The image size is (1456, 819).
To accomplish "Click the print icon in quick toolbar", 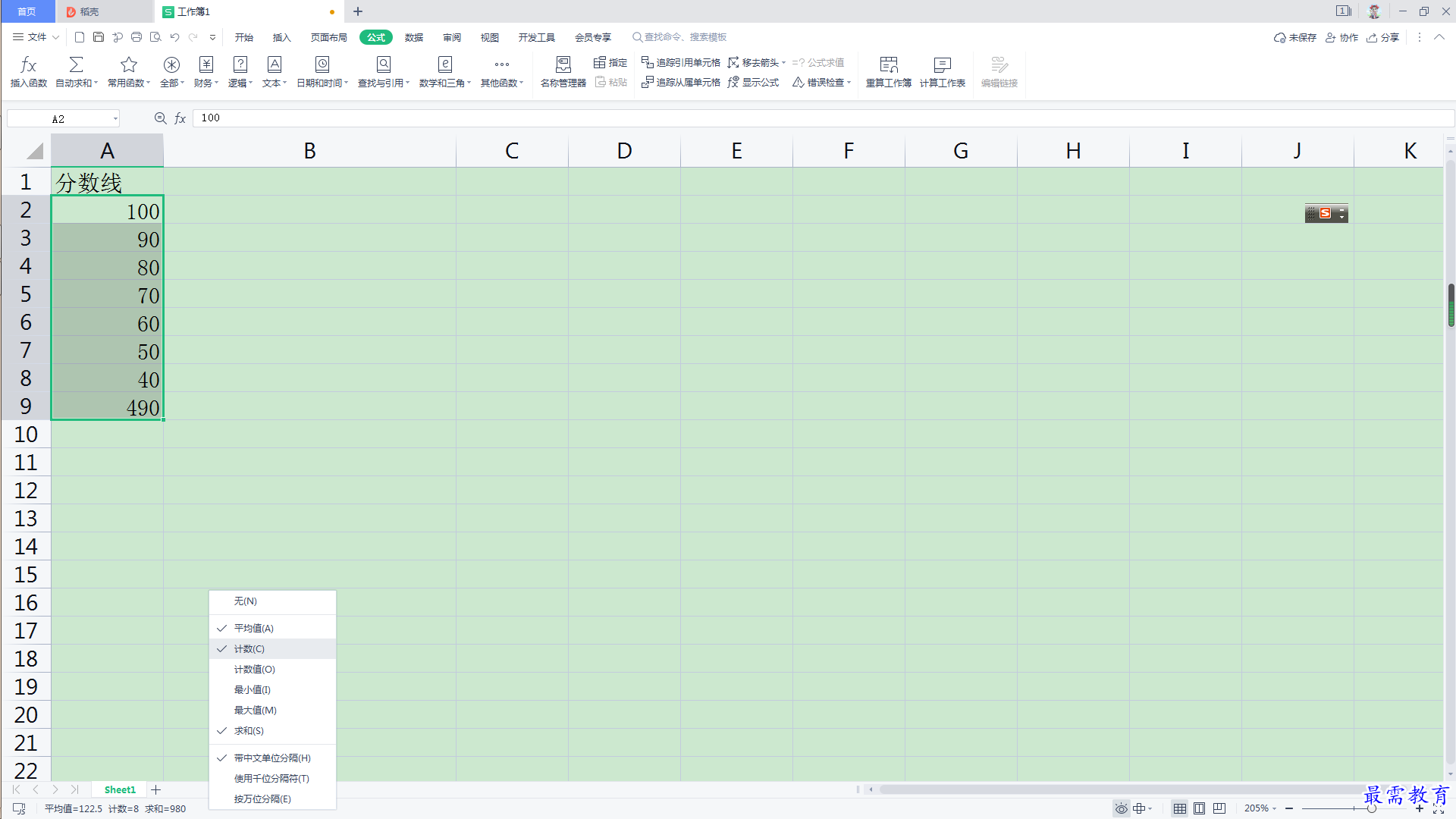I will click(136, 37).
